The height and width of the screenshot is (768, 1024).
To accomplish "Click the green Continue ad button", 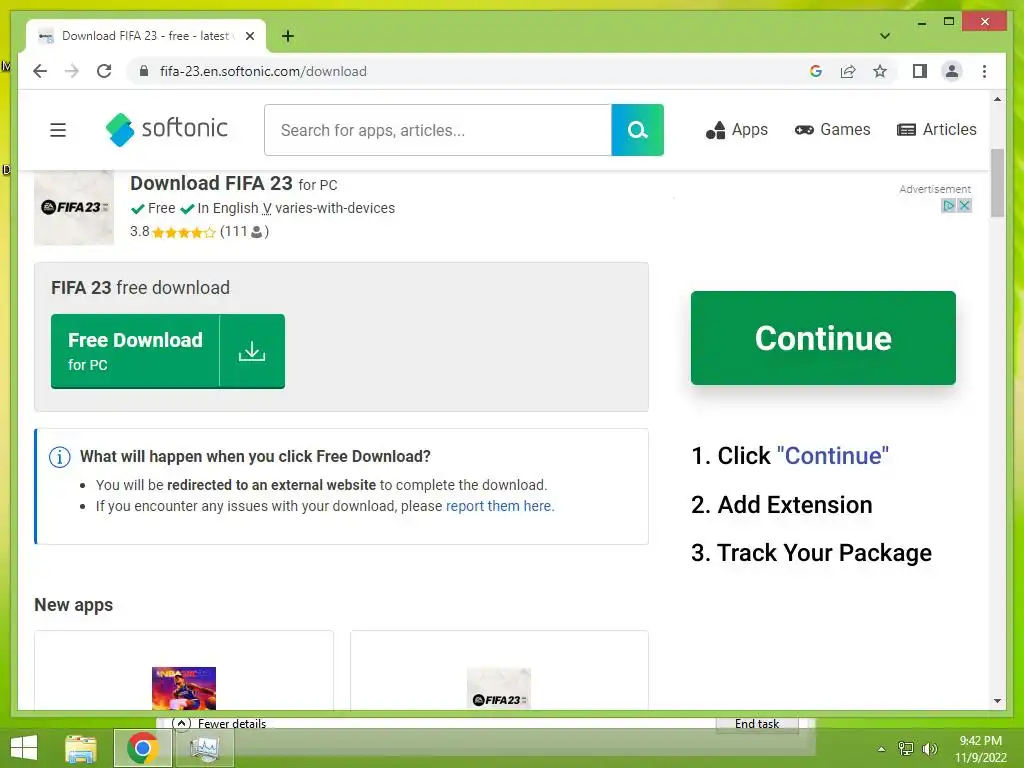I will 823,338.
